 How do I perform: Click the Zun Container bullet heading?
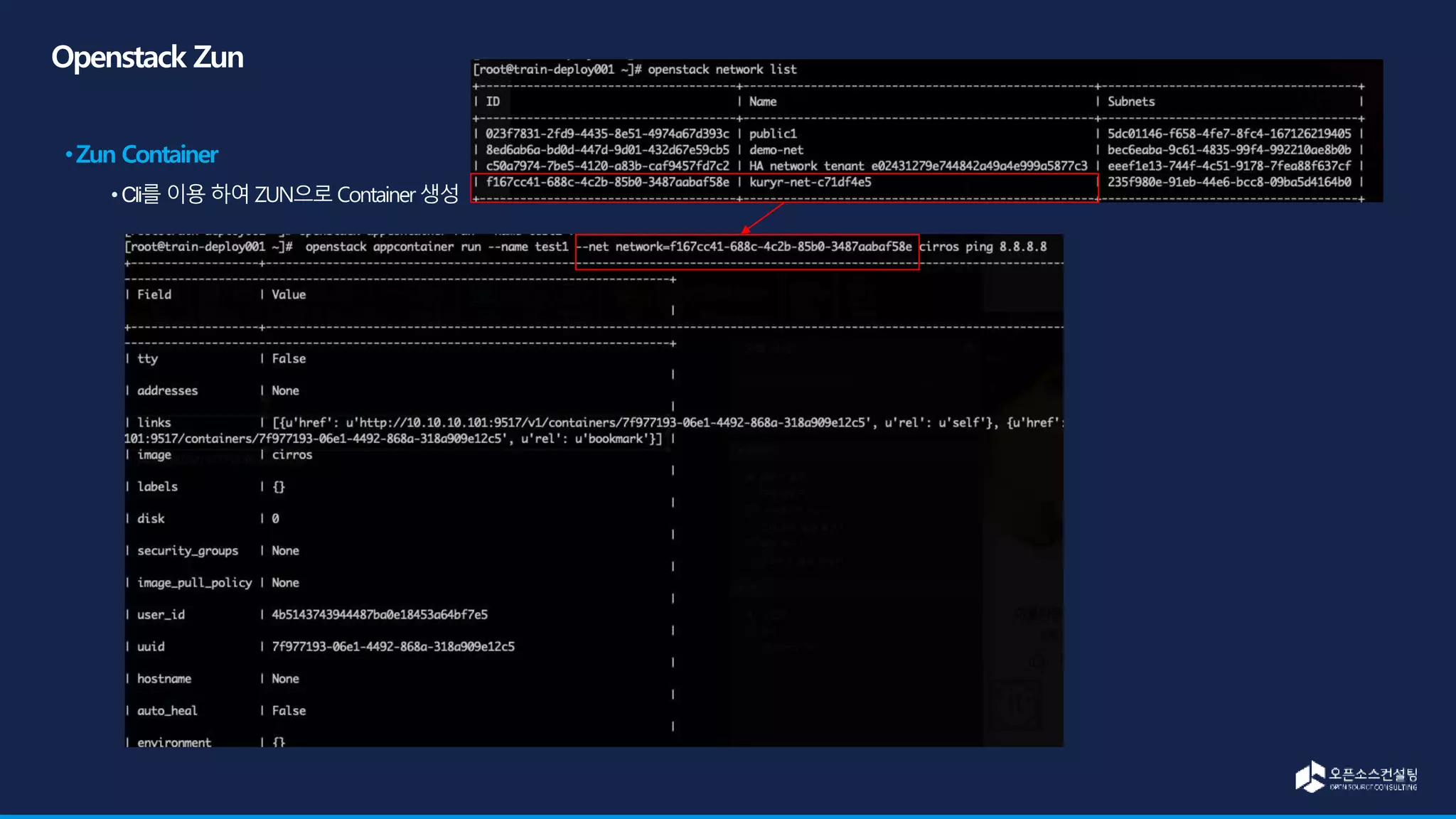click(146, 154)
